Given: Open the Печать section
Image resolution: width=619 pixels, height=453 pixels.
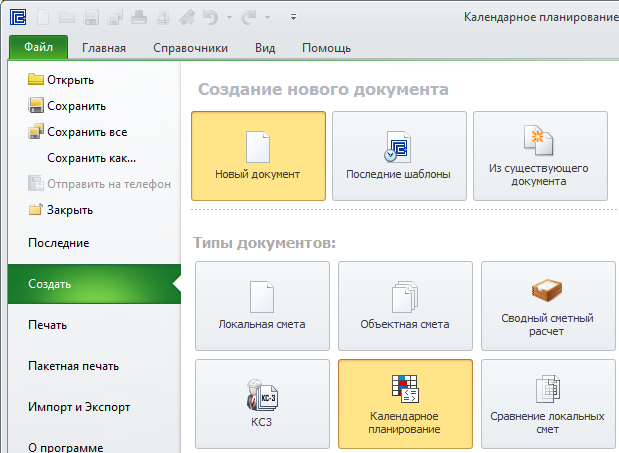Looking at the screenshot, I should pos(94,325).
